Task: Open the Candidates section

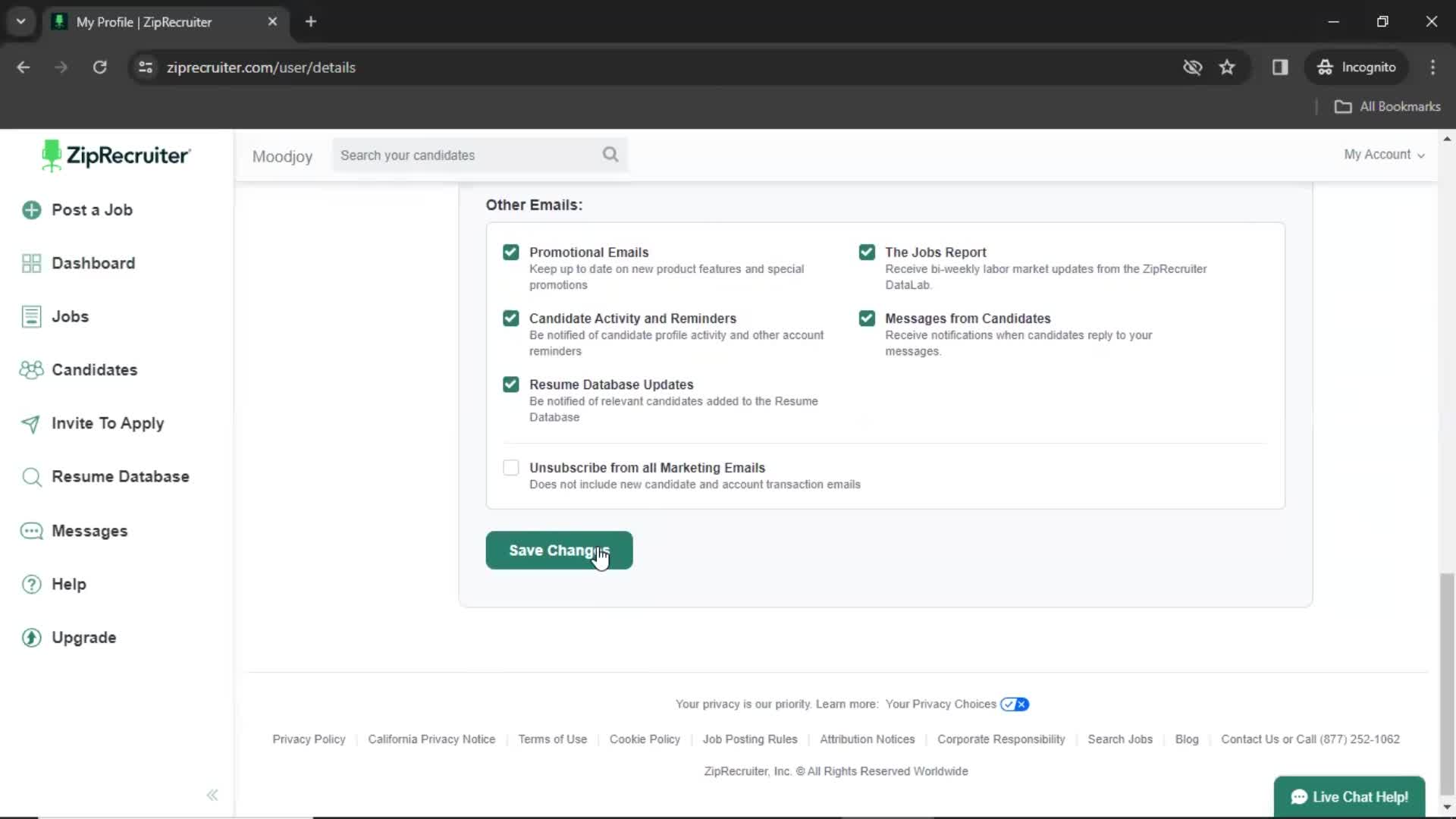Action: pos(94,369)
